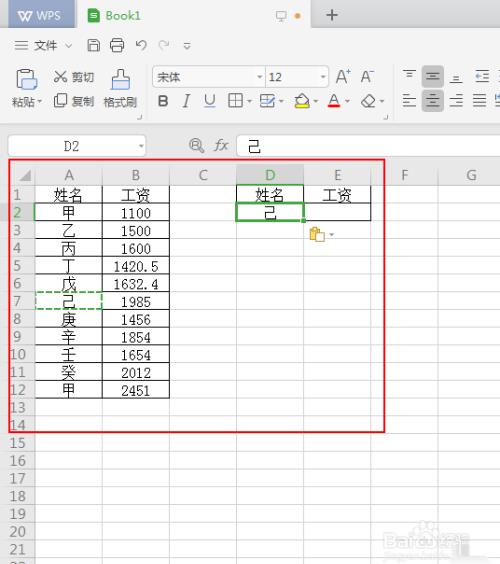Click the Eraser clear formatting icon
Viewport: 500px width, 564px height.
368,101
